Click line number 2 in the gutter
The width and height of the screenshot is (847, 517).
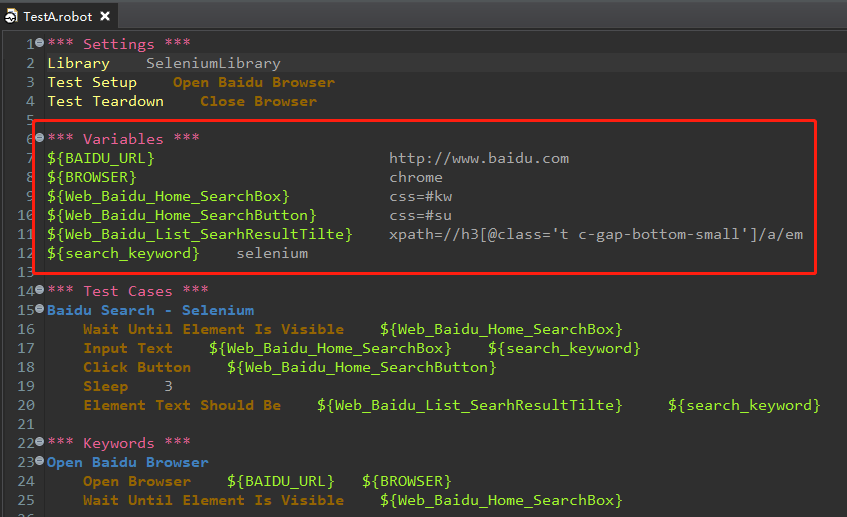pos(30,63)
